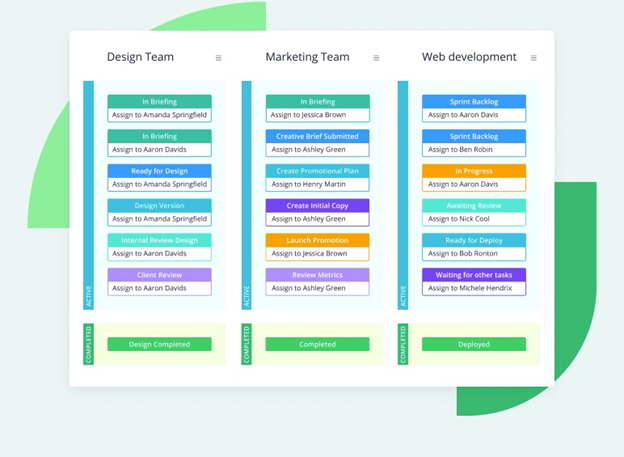Click the Launch Promotion header
The image size is (624, 457).
[318, 240]
